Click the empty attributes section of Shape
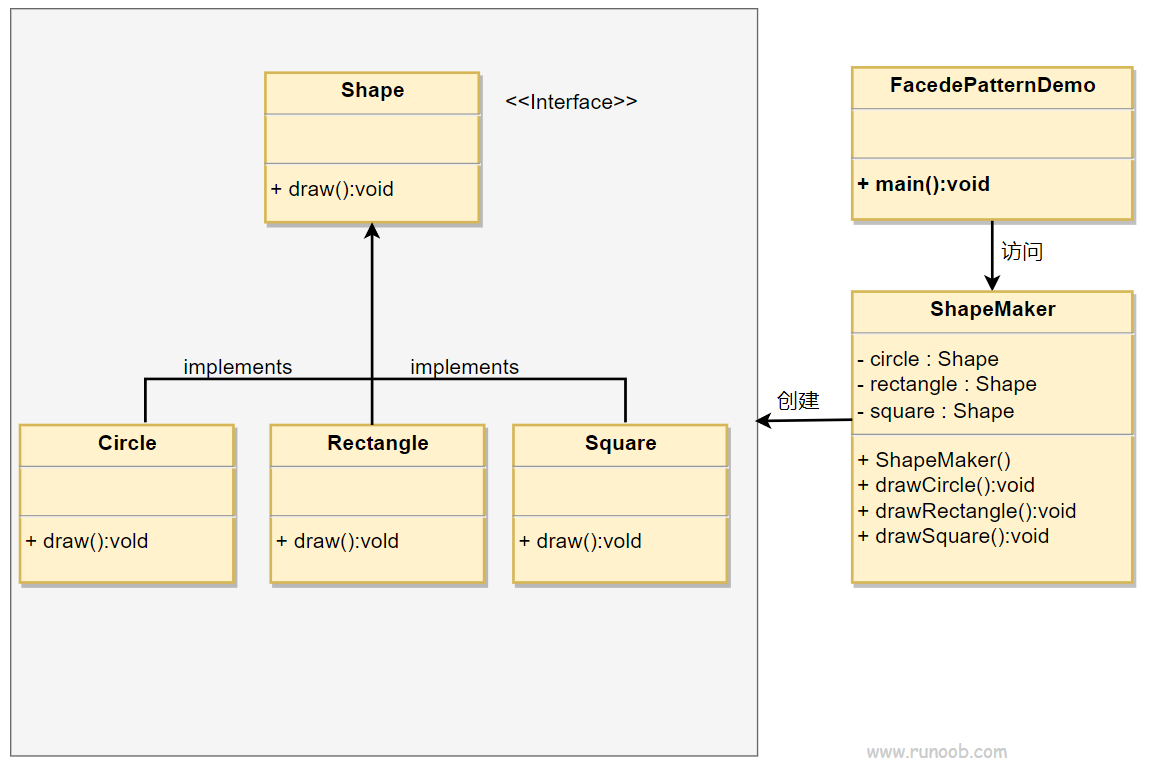The width and height of the screenshot is (1150, 775). [372, 139]
